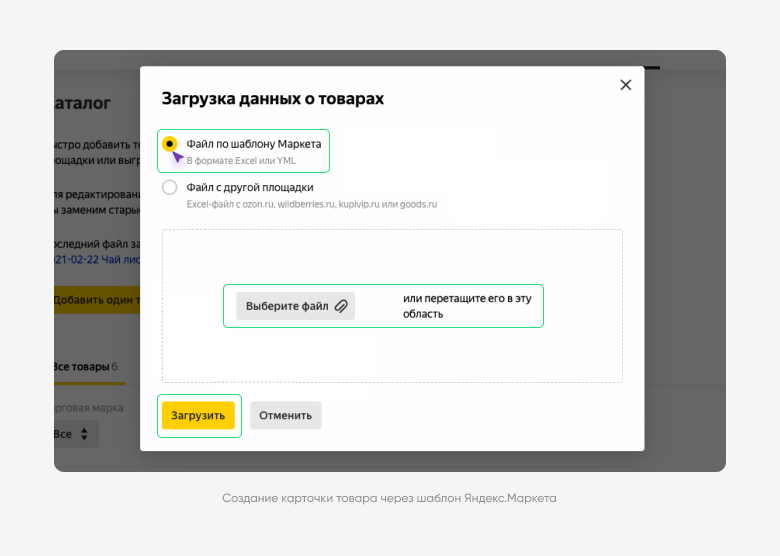780x556 pixels.
Task: Click the paperclip attachment icon
Action: tap(341, 306)
